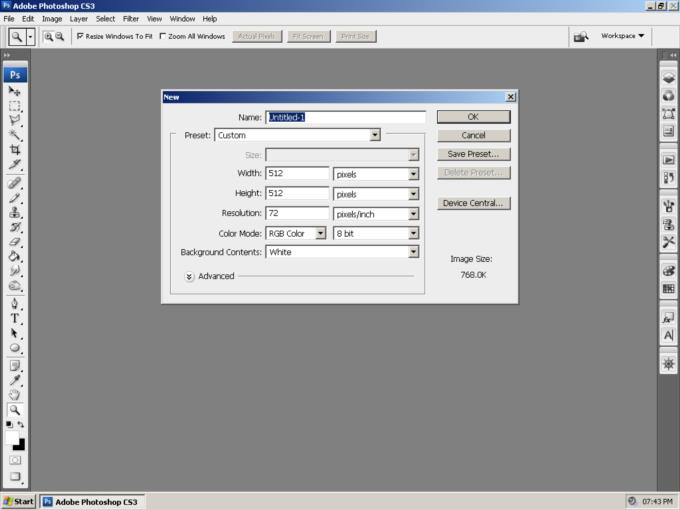Click Cancel in the New dialog
This screenshot has height=510, width=680.
tap(473, 135)
